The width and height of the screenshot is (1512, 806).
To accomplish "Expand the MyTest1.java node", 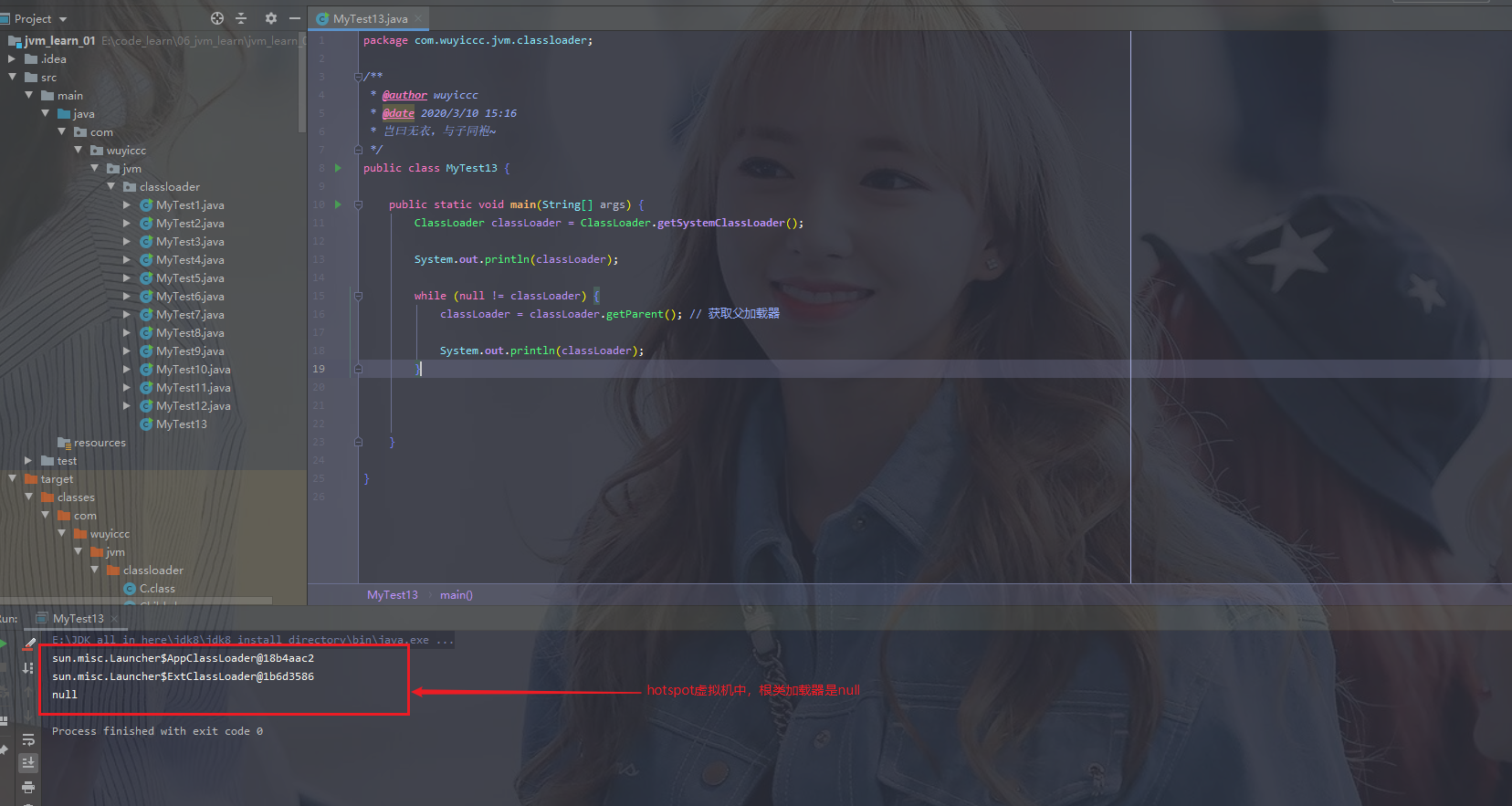I will coord(127,204).
